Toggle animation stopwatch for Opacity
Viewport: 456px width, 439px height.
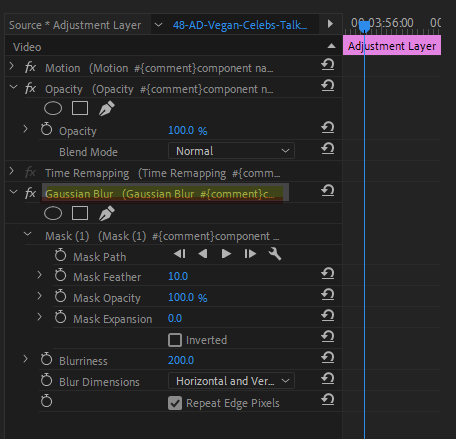(46, 129)
